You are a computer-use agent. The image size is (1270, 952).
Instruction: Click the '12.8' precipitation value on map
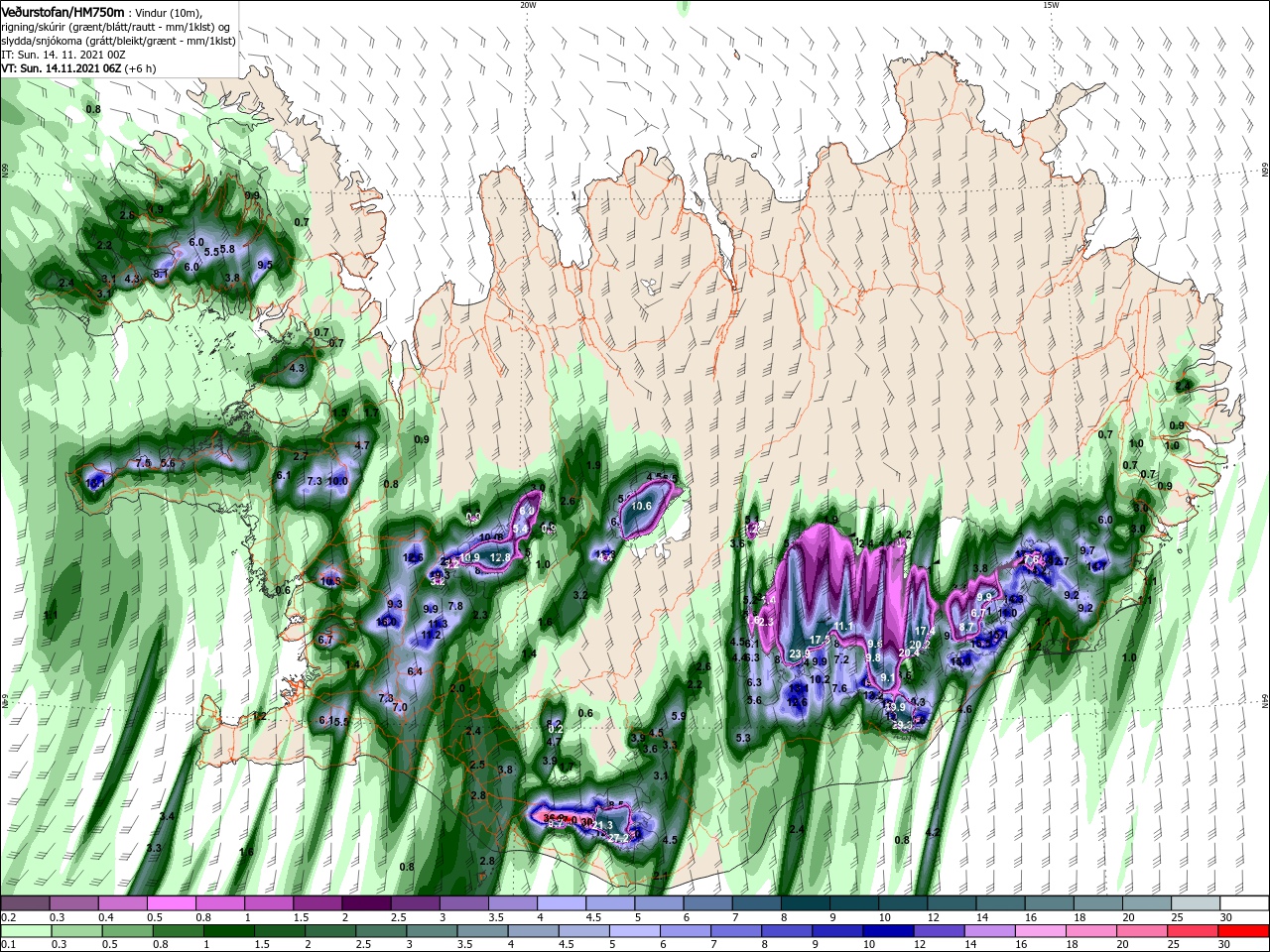(x=500, y=558)
